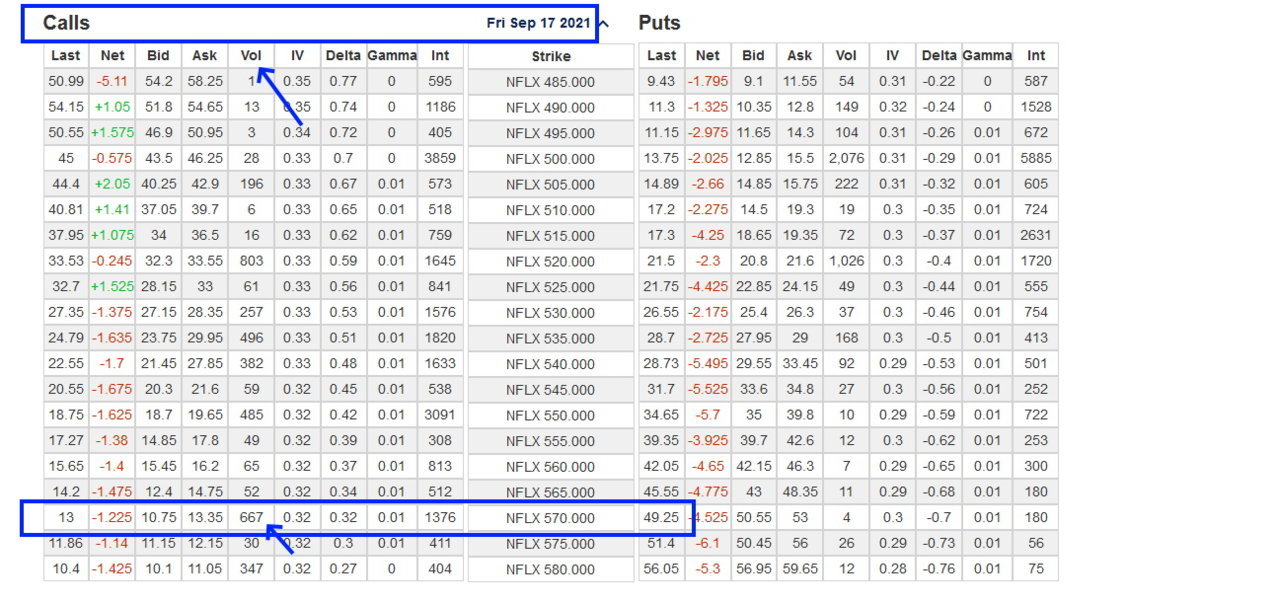Select the NFLX 575.000 strike cell
The image size is (1278, 604).
[551, 544]
